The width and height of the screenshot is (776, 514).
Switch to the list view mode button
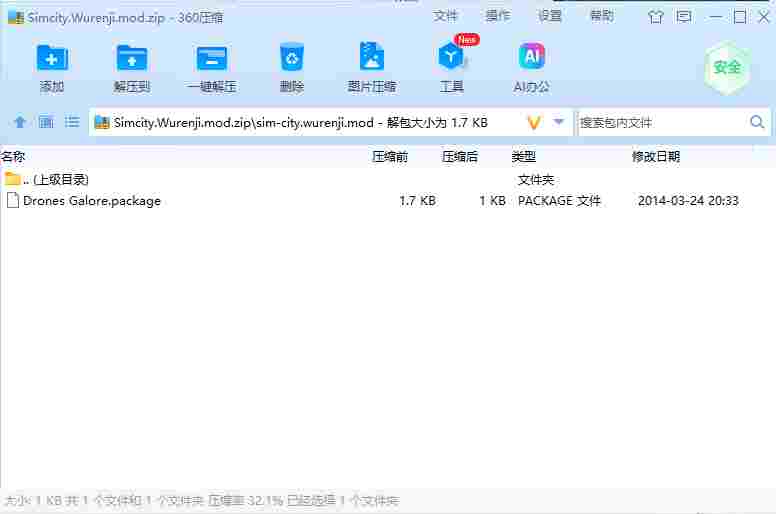pyautogui.click(x=72, y=122)
